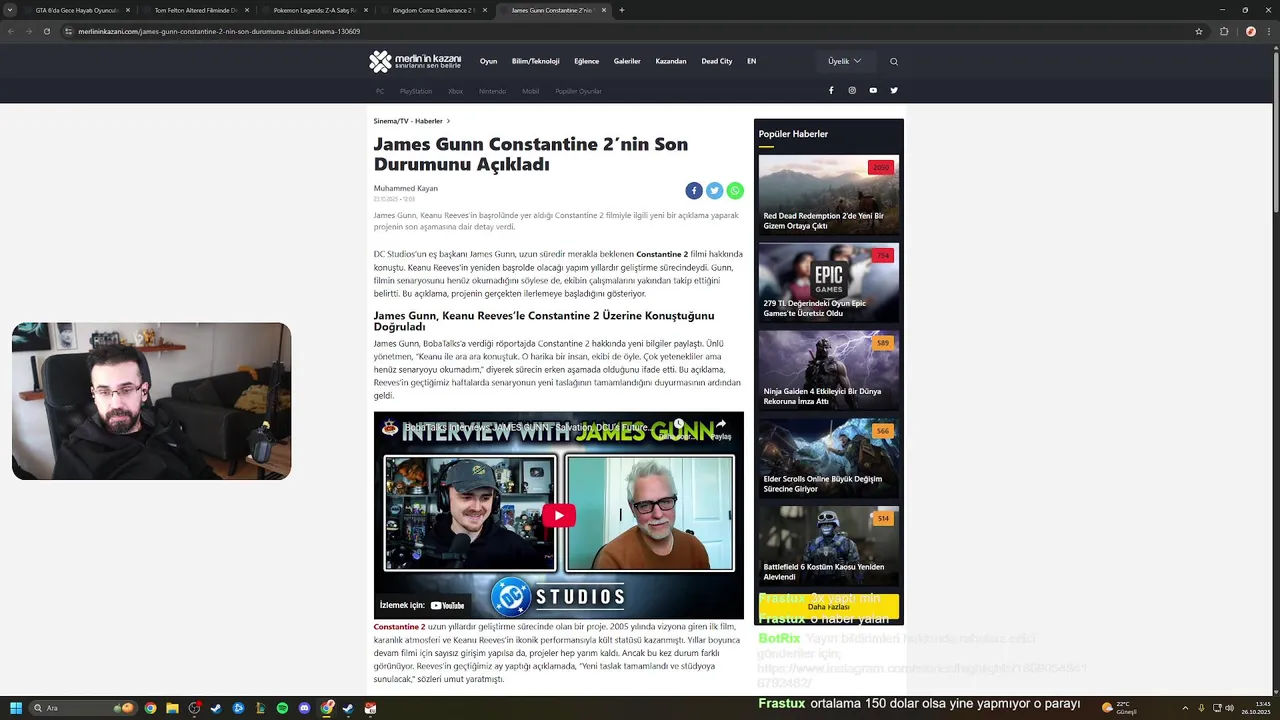Open the browser extensions puzzle icon
Viewport: 1280px width, 720px height.
pos(1224,31)
